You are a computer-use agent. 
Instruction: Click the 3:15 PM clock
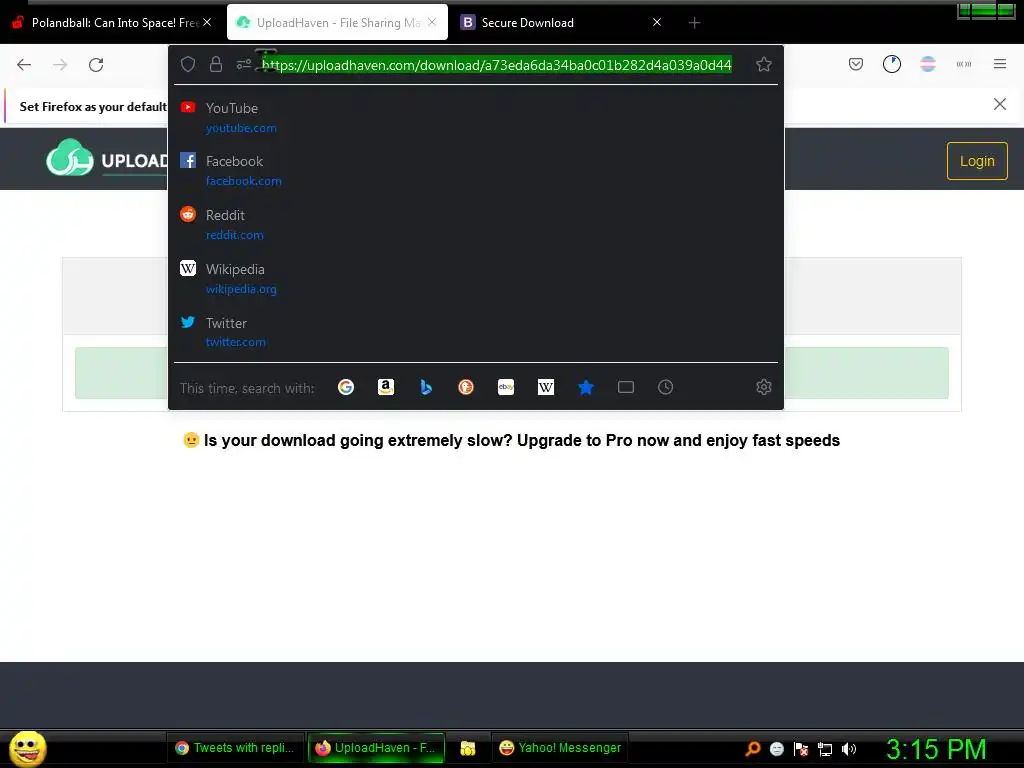click(935, 749)
